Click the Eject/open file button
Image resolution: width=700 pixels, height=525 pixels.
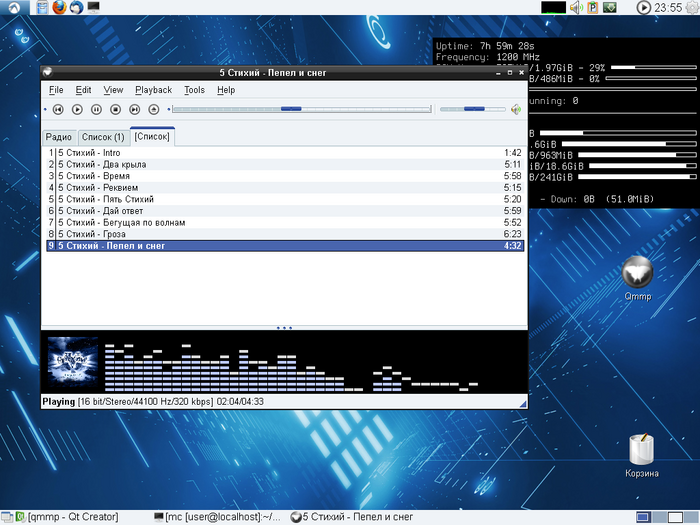pos(153,109)
